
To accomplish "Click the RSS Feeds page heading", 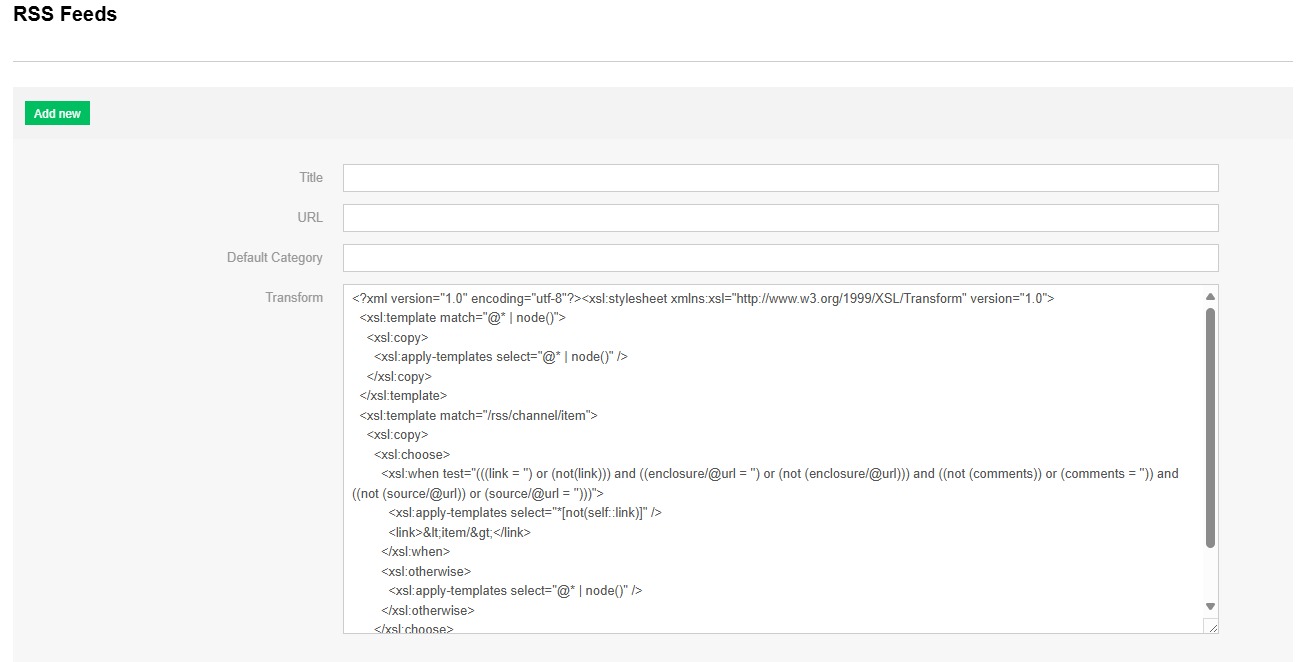I will coord(65,15).
